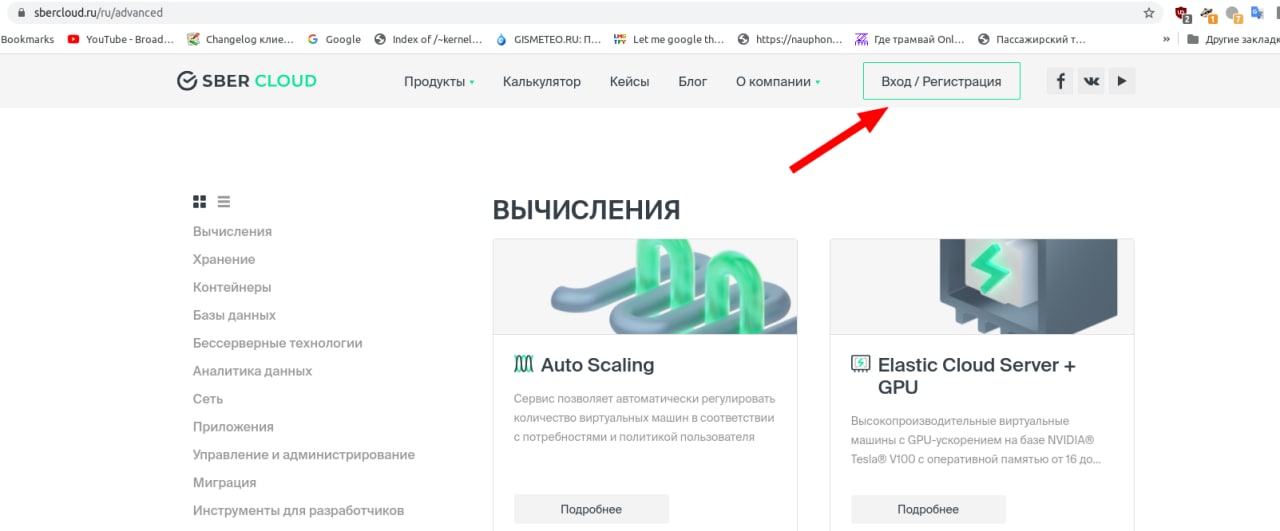Select Хранение in the category sidebar
This screenshot has height=531, width=1280.
point(224,259)
